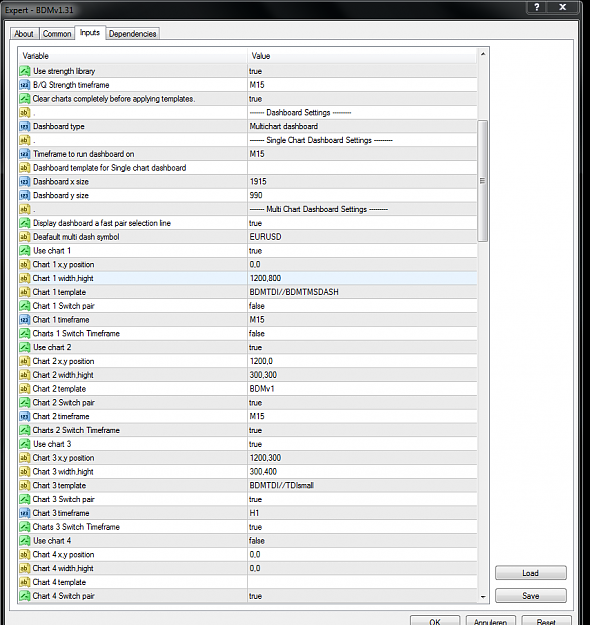Click the bool icon of Clear charts completely row
This screenshot has width=590, height=625.
click(25, 98)
